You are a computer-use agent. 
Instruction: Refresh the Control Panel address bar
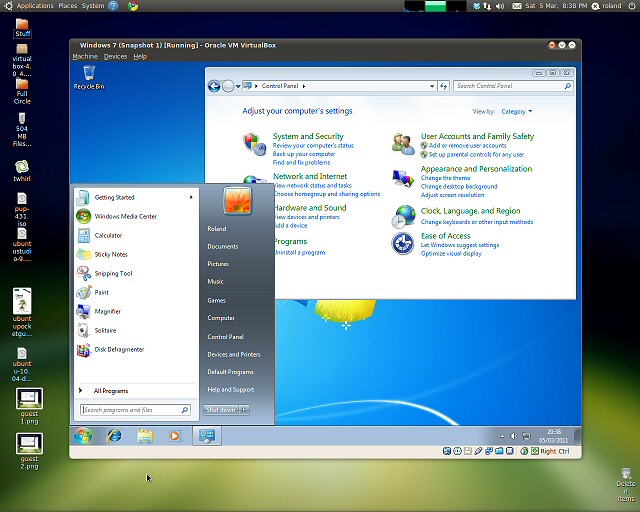tap(443, 86)
